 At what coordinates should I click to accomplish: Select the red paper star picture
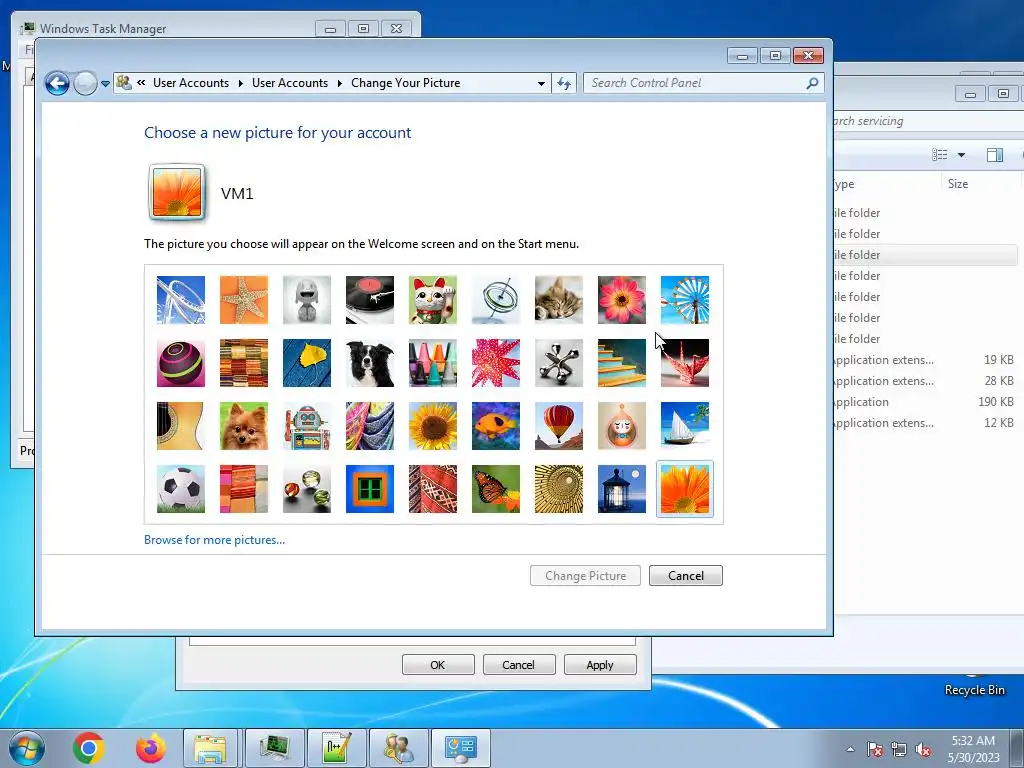click(496, 363)
